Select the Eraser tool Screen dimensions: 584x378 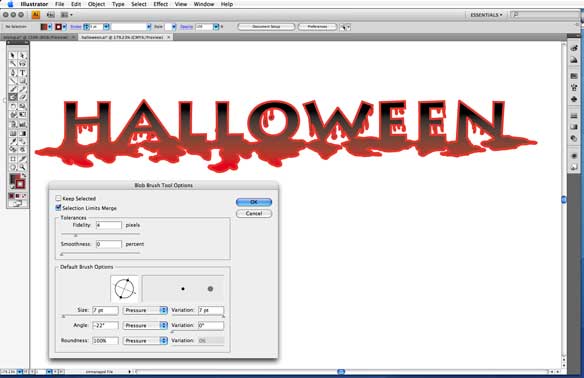[22, 97]
